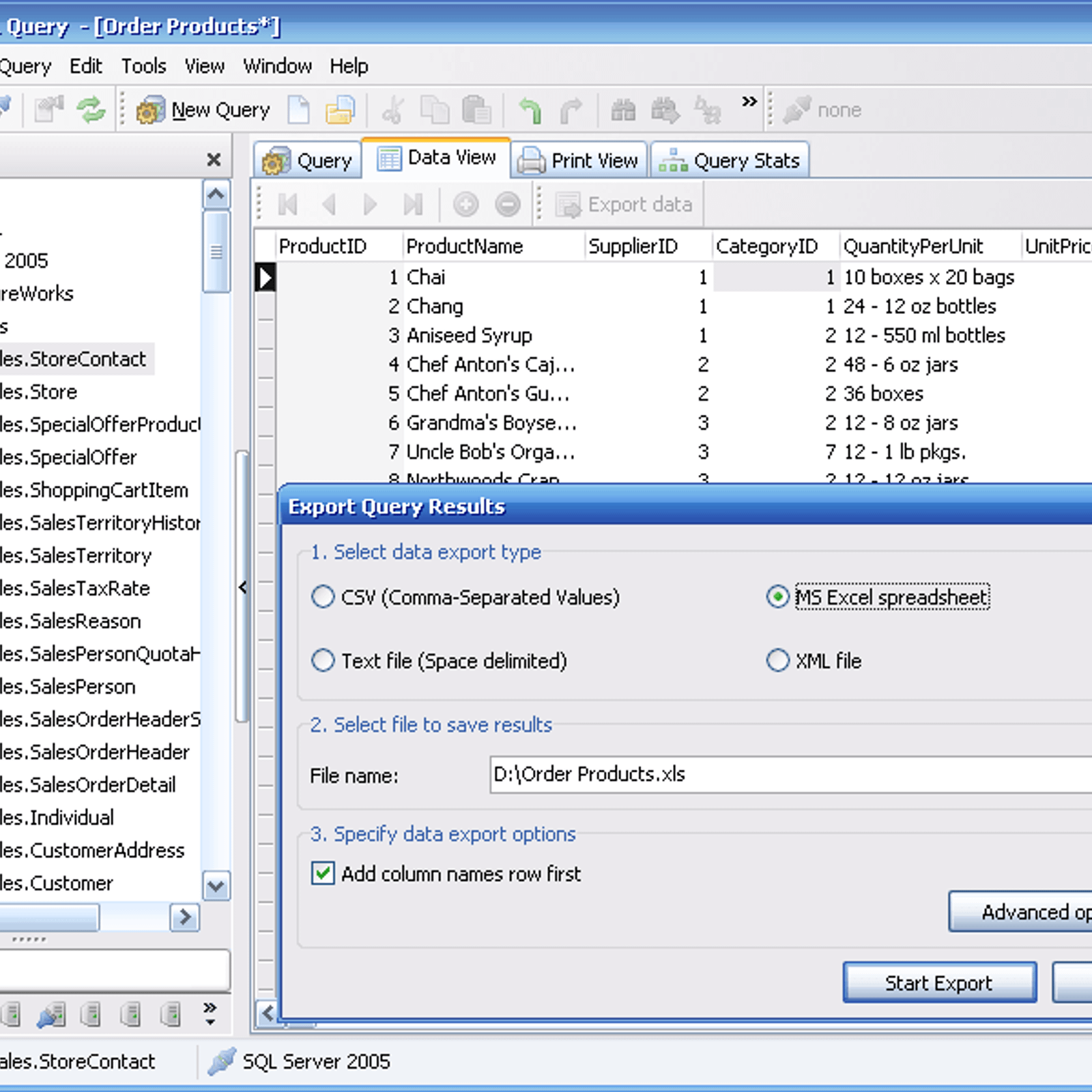1092x1092 pixels.
Task: Select Sales.Customer table in list
Action: point(57,883)
